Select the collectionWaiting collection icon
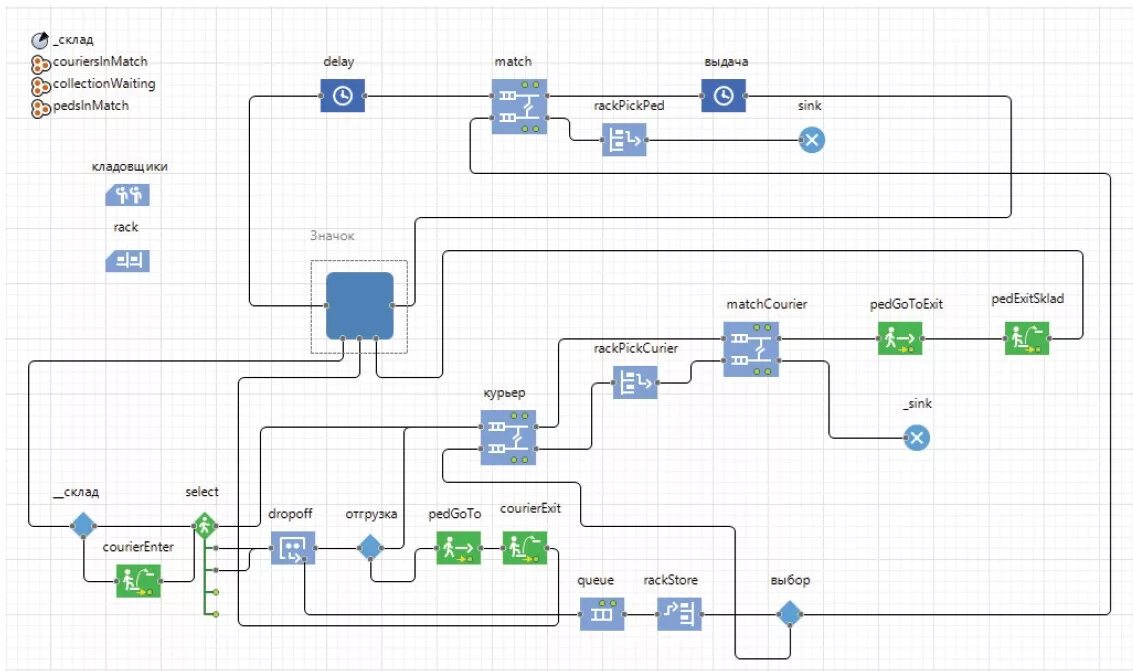 (x=40, y=86)
